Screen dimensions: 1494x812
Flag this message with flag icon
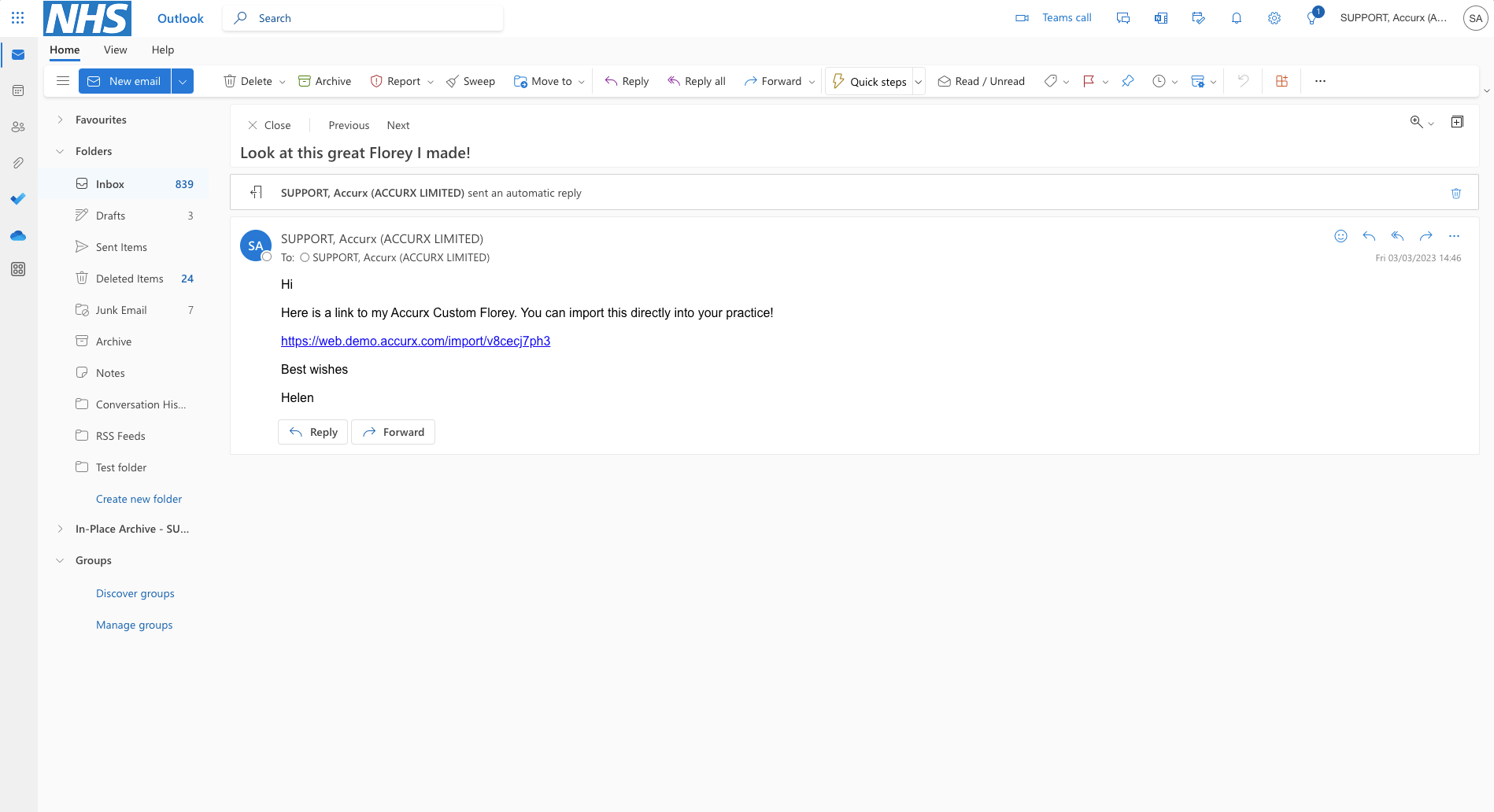[x=1089, y=81]
